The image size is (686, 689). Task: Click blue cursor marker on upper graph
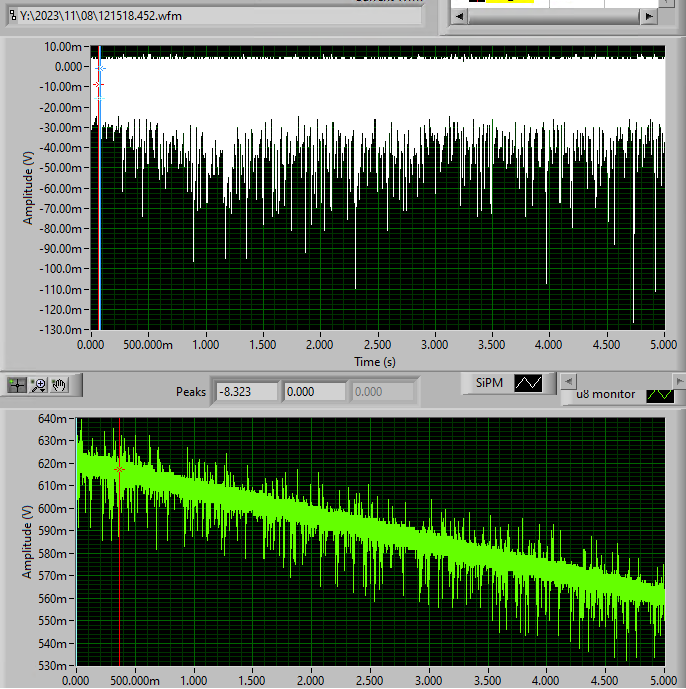coord(100,68)
